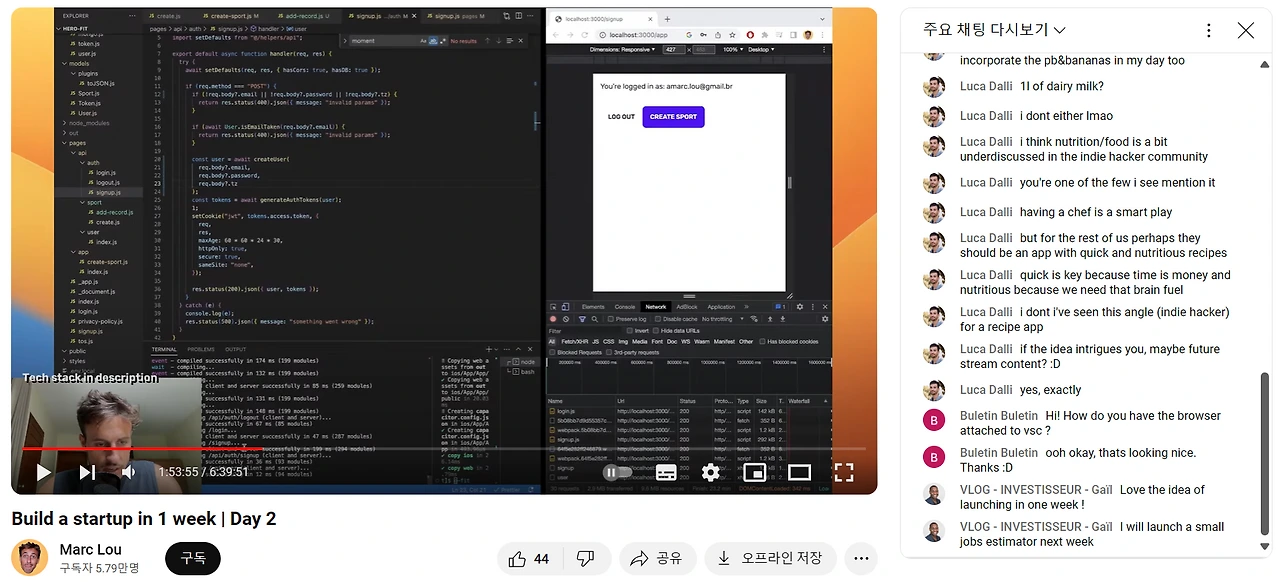Play the YouTube video

pyautogui.click(x=44, y=472)
